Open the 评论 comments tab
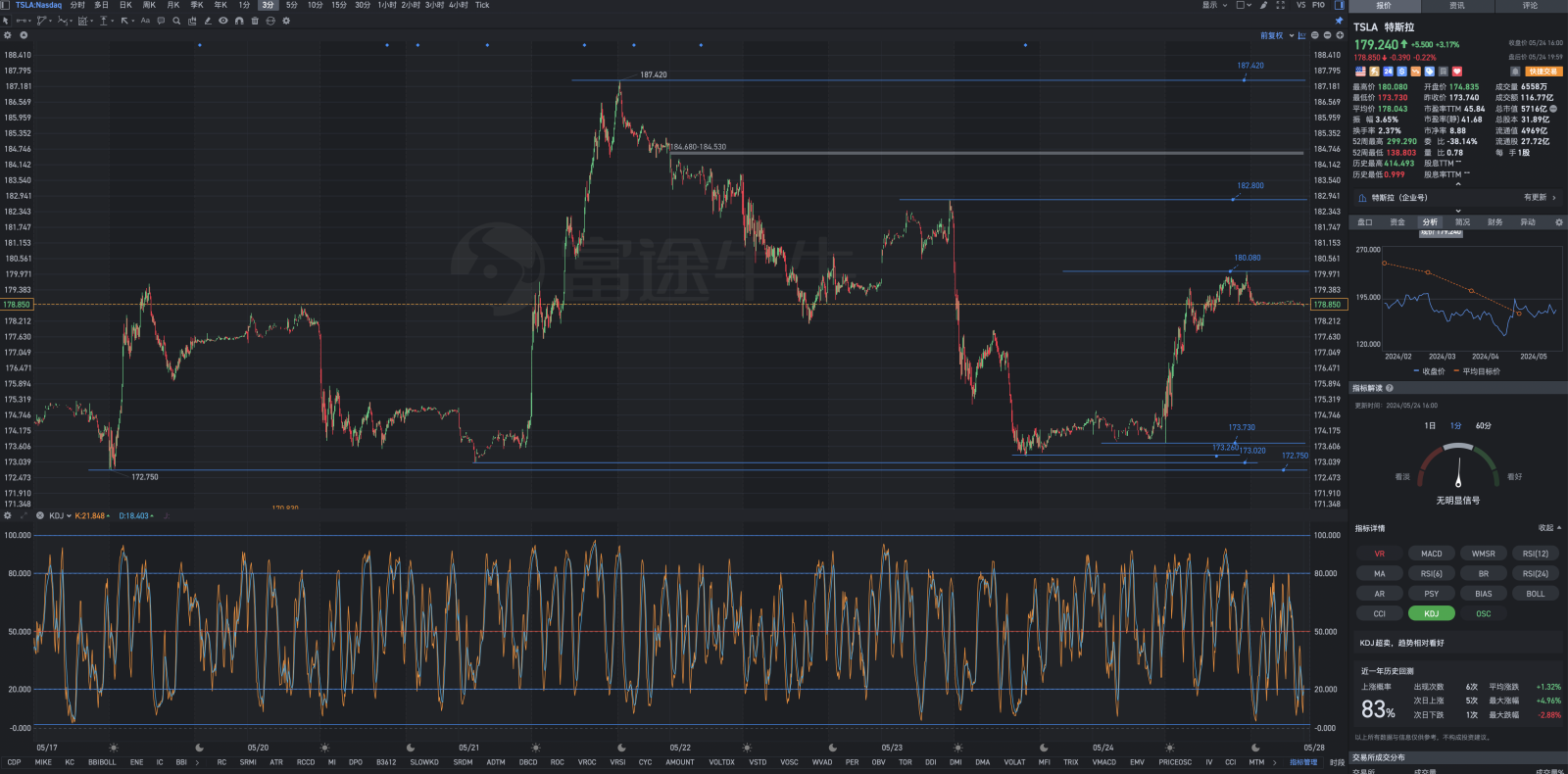 tap(1530, 6)
